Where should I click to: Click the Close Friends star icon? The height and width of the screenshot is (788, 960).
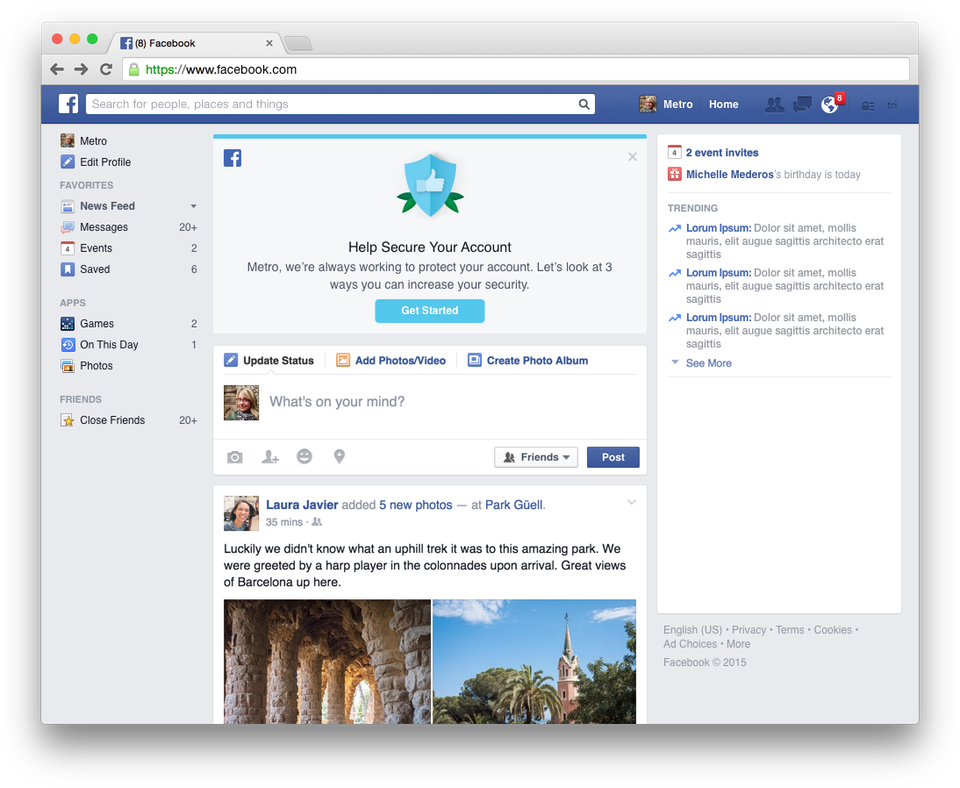[x=67, y=420]
